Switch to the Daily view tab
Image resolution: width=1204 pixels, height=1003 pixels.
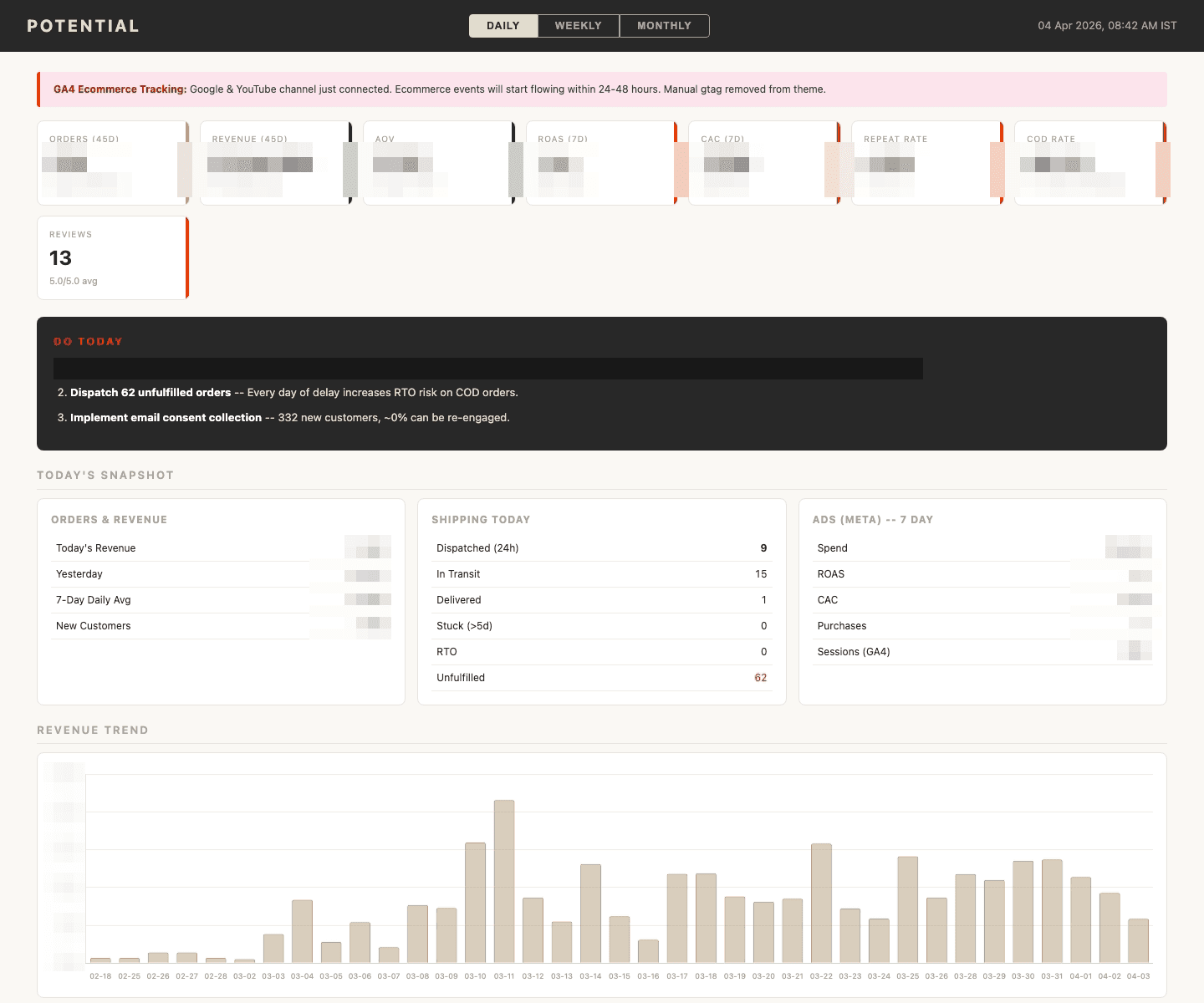(x=503, y=26)
